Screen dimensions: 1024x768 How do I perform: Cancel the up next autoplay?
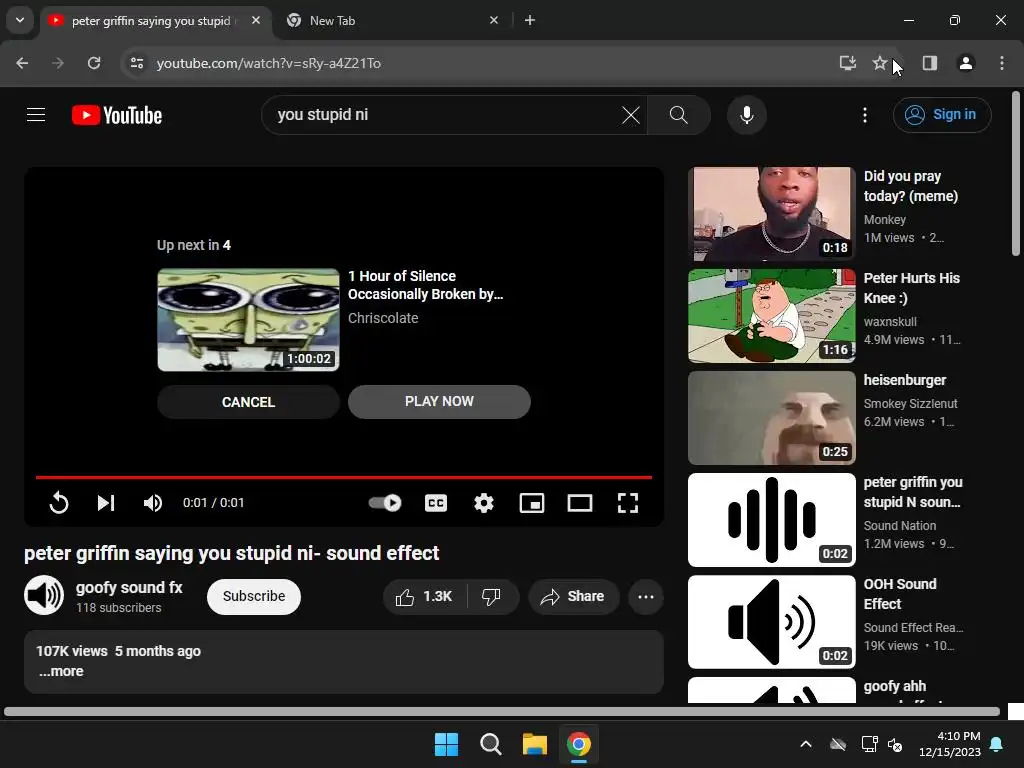tap(248, 402)
